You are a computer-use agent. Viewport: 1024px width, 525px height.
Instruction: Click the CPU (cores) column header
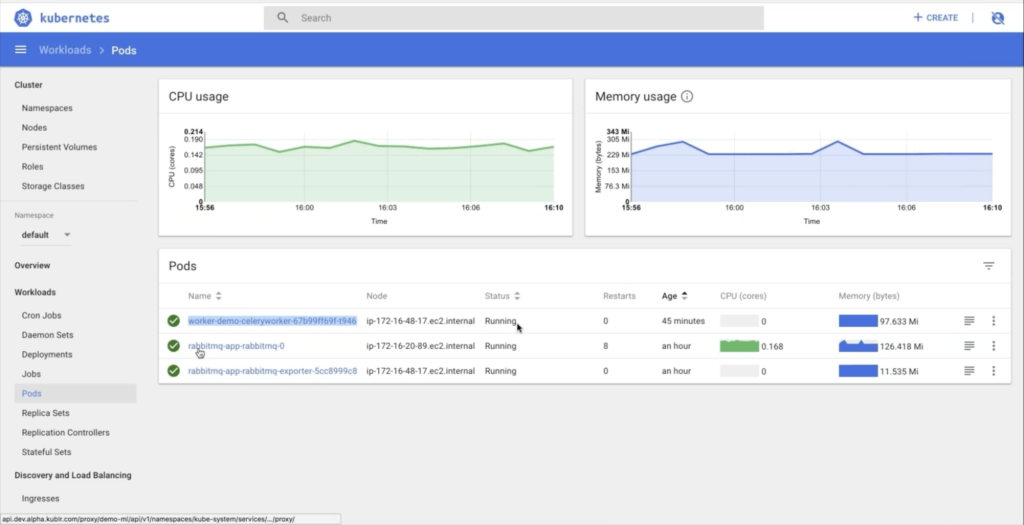tap(743, 296)
